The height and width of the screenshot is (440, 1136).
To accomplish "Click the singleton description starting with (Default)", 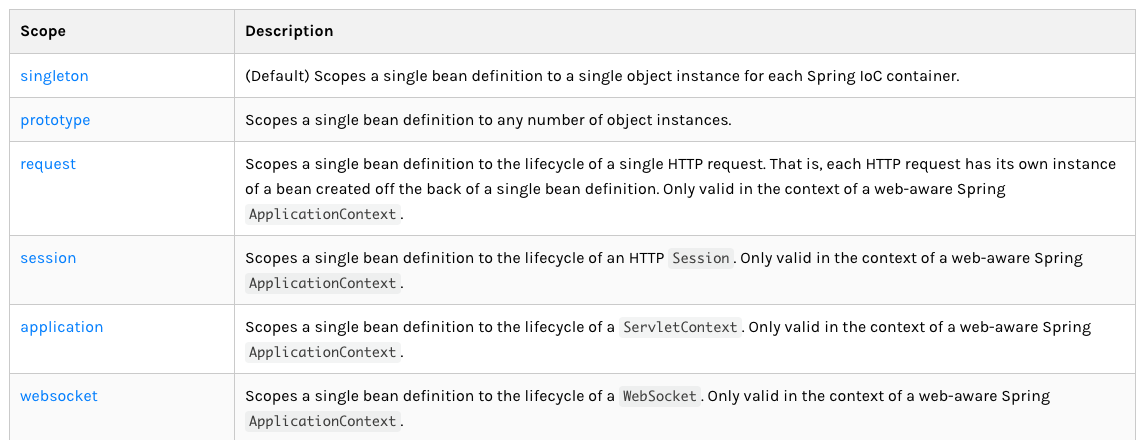I will pos(602,75).
